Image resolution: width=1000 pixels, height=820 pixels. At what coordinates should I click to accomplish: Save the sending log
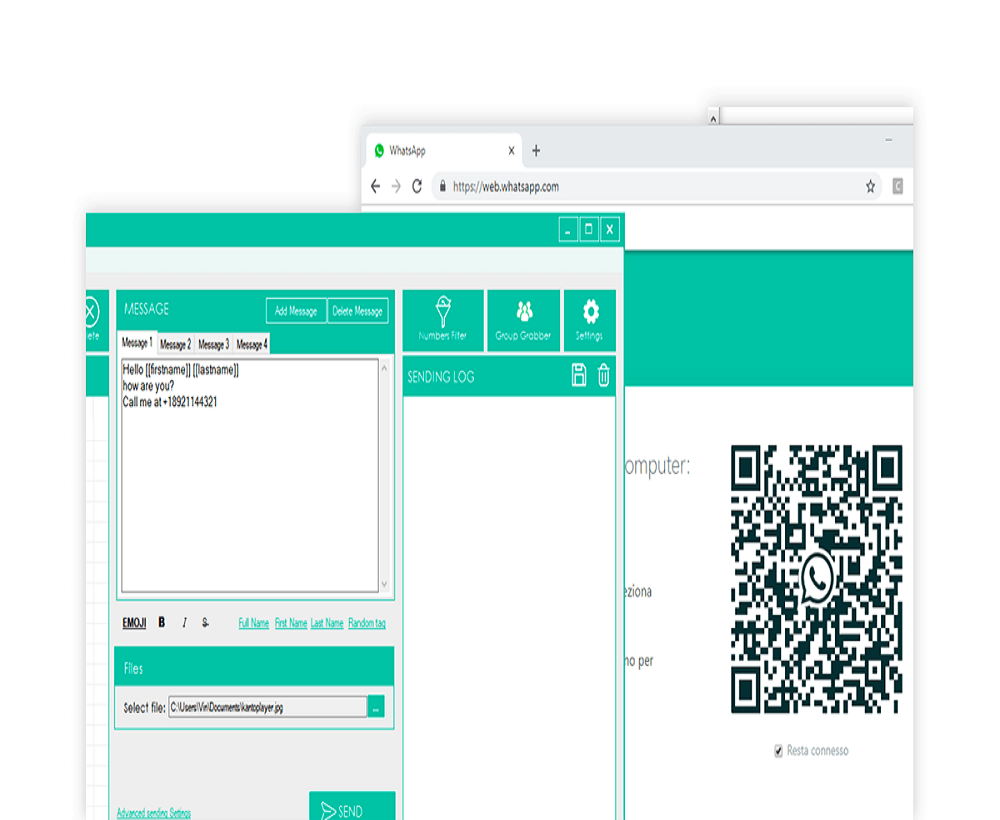pyautogui.click(x=578, y=375)
